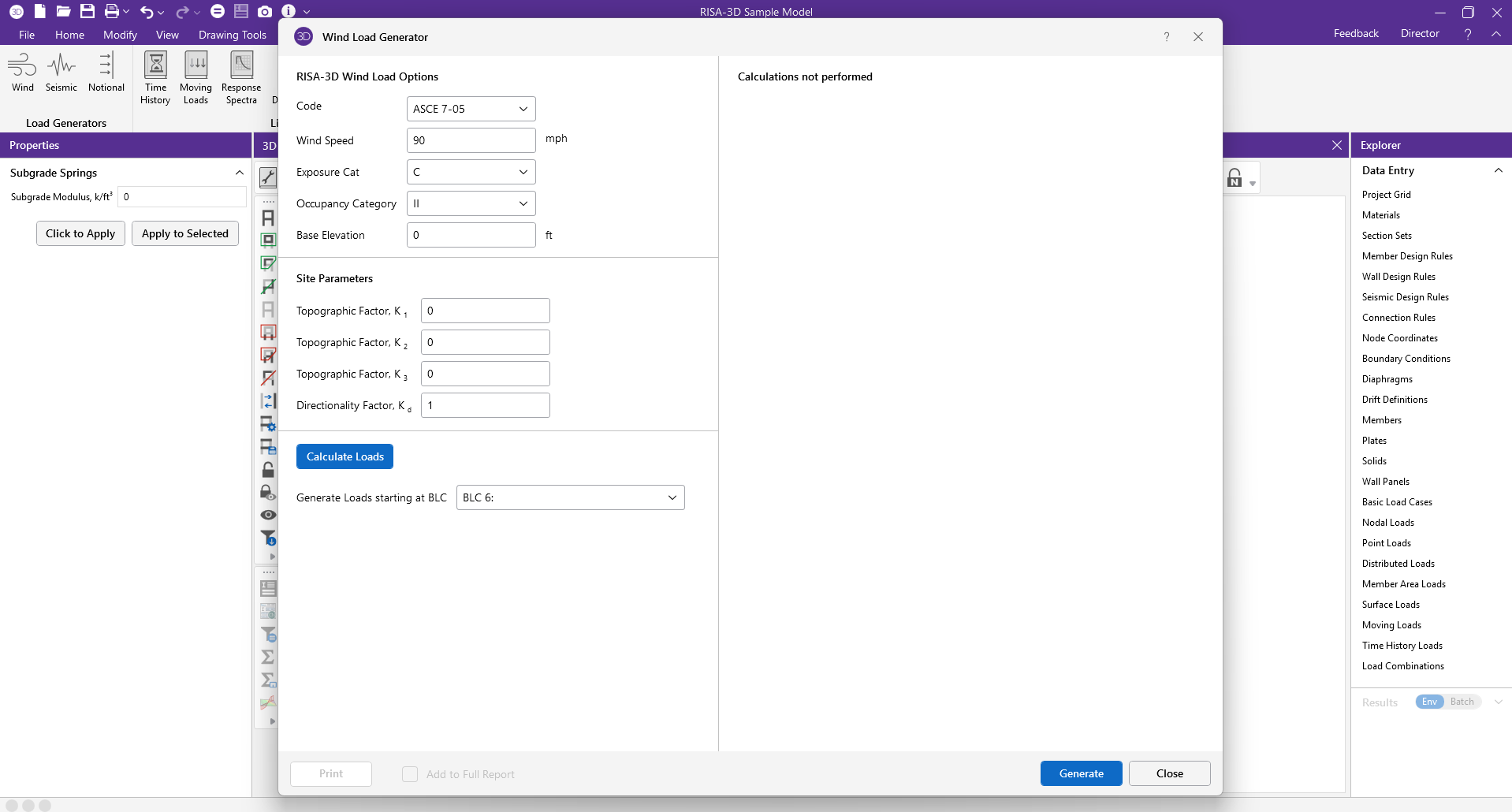The width and height of the screenshot is (1512, 812).
Task: Click the Apply to Selected button
Action: [x=185, y=233]
